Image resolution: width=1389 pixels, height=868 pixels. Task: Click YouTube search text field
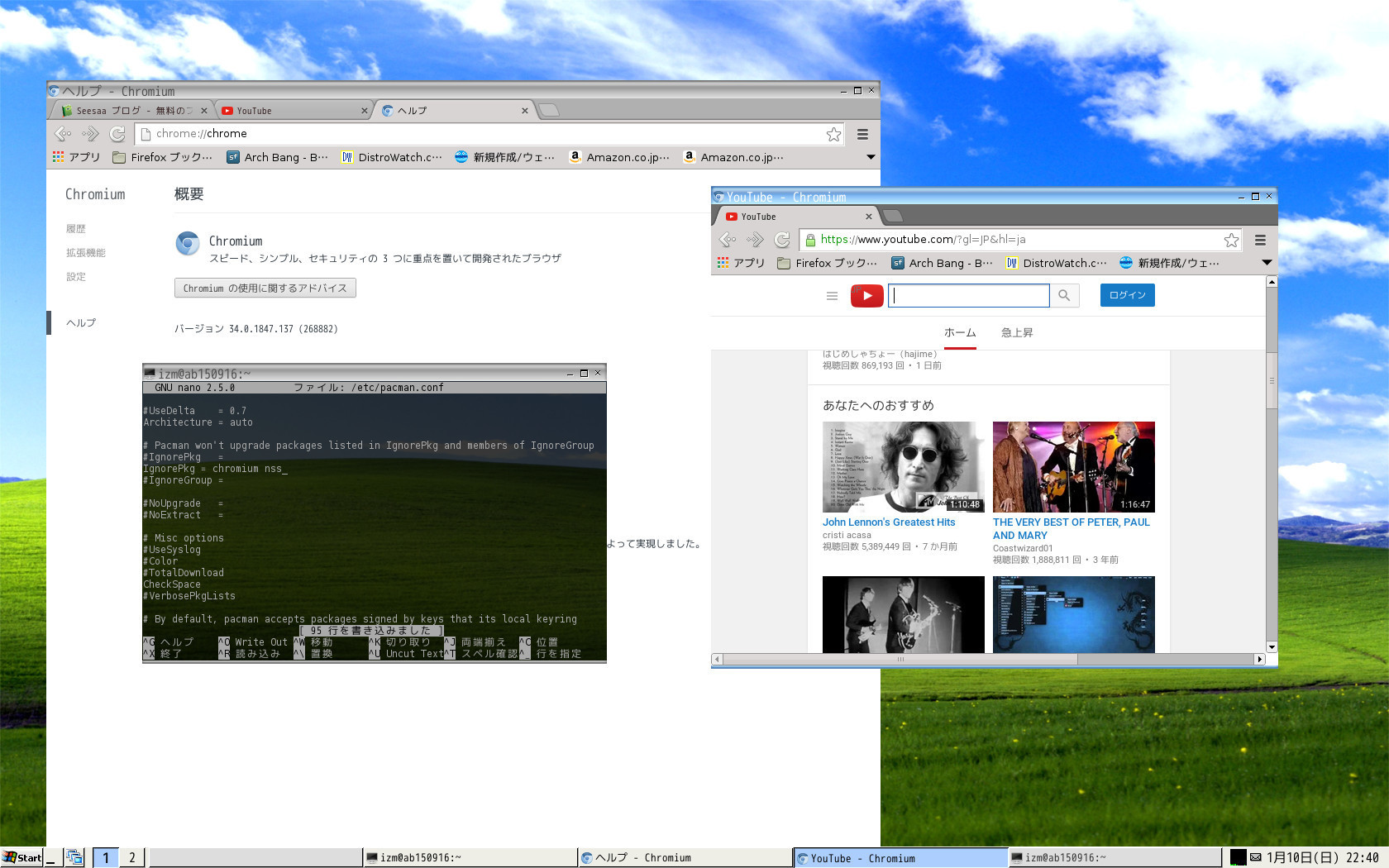click(969, 295)
